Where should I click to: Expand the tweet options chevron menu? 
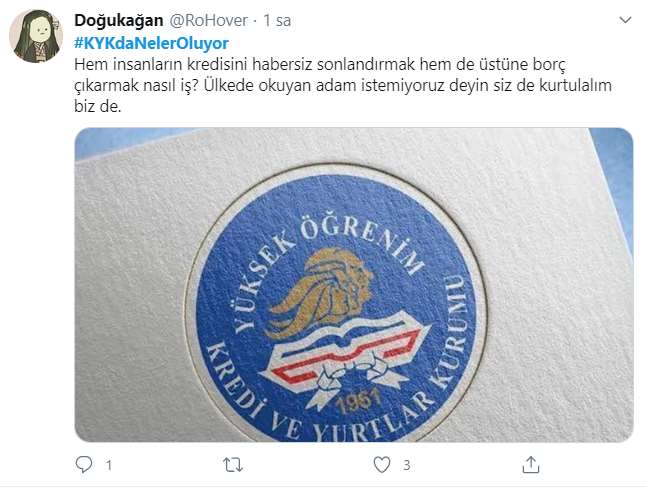point(625,20)
